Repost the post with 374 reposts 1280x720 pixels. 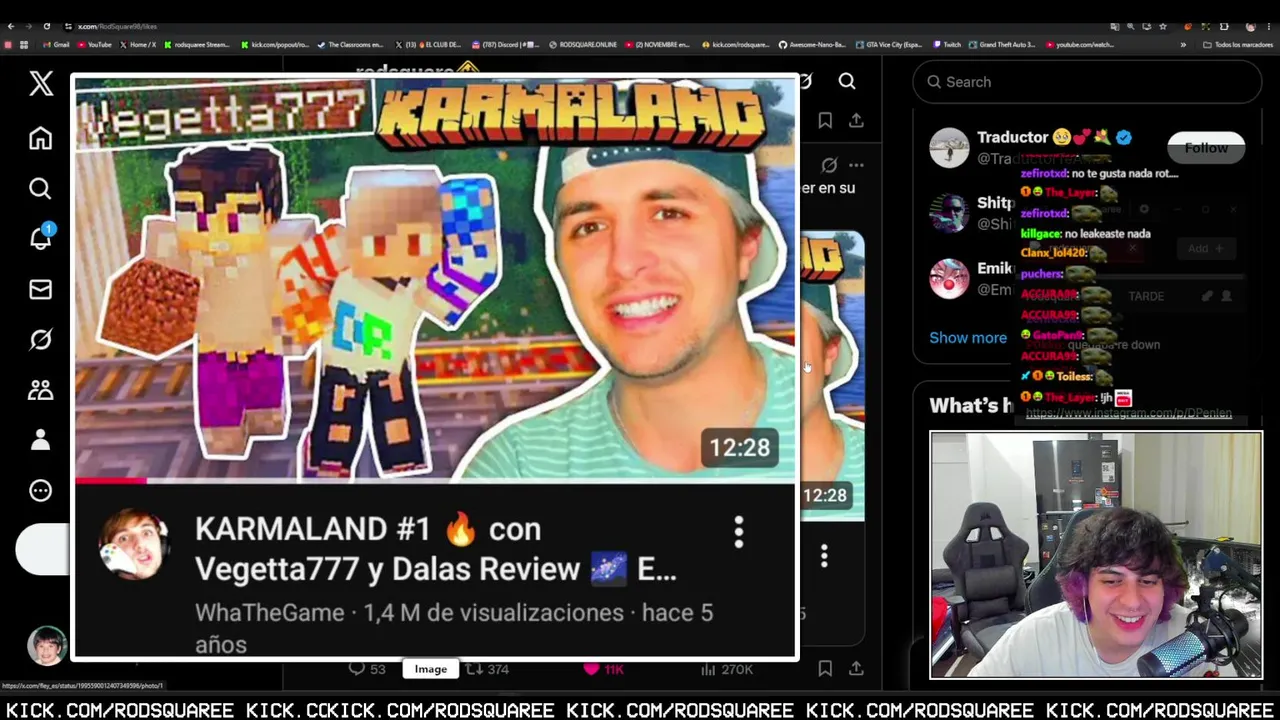pyautogui.click(x=487, y=668)
